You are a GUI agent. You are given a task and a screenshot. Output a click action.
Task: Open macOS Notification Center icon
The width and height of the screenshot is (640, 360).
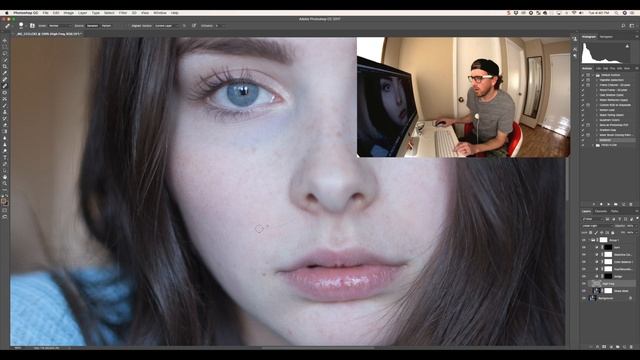click(x=632, y=13)
